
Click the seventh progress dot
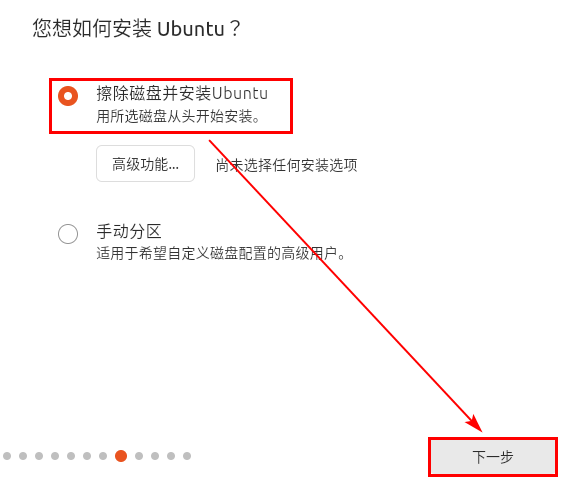pos(103,456)
